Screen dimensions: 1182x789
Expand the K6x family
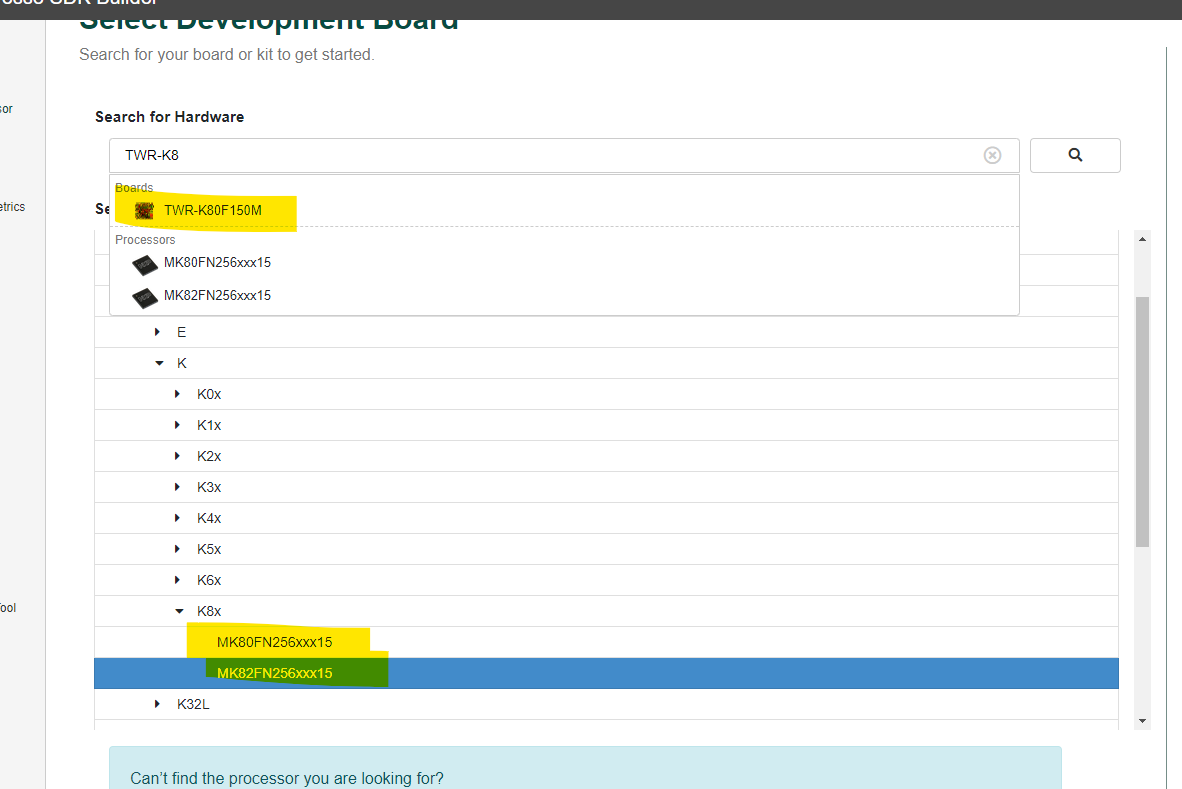click(177, 580)
